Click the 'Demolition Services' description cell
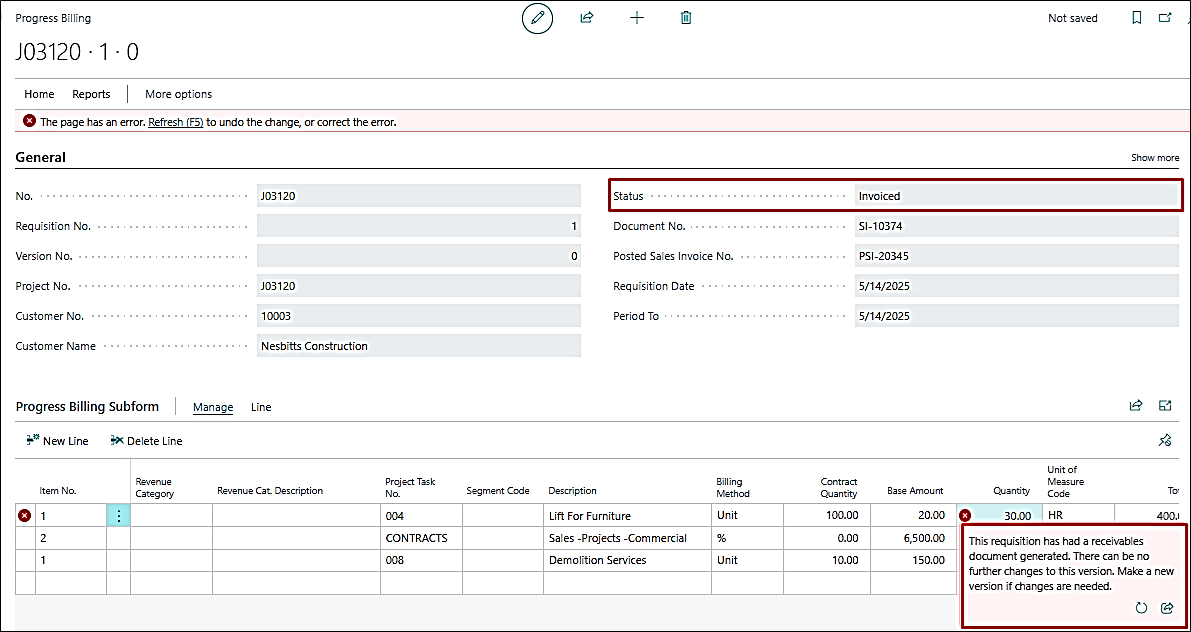This screenshot has width=1191, height=632. 627,561
